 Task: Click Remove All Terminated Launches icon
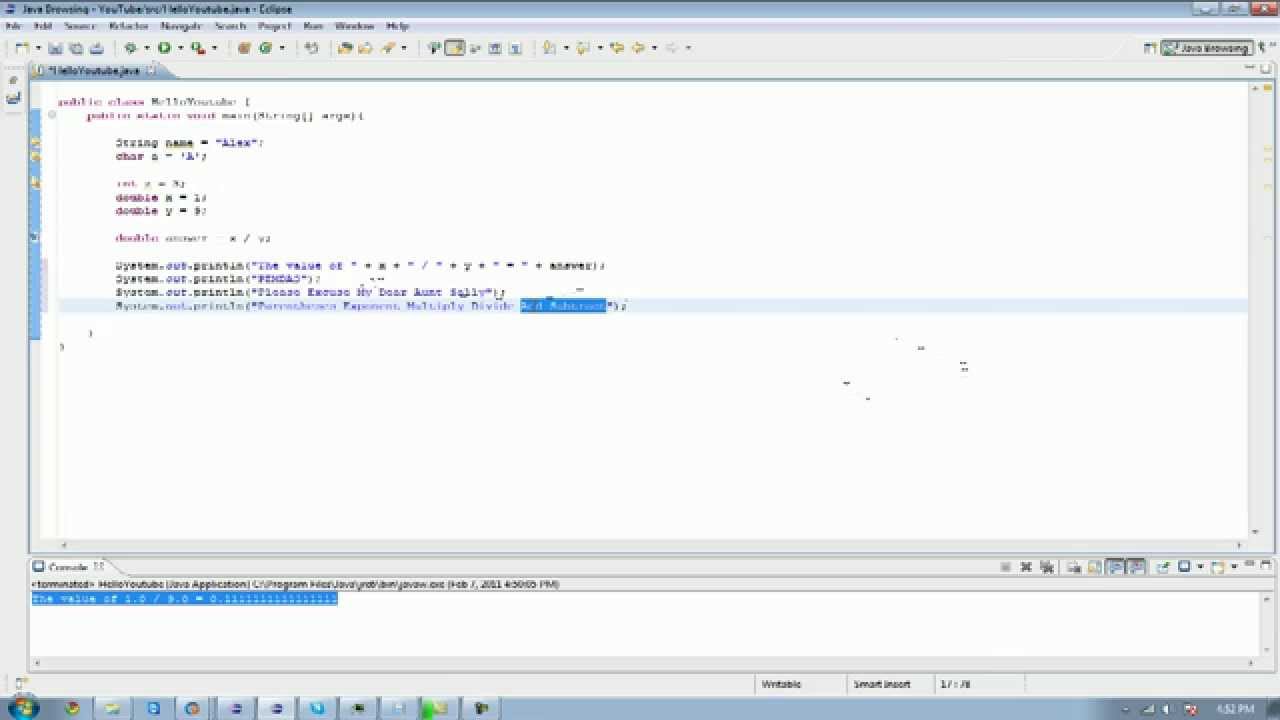coord(1046,567)
